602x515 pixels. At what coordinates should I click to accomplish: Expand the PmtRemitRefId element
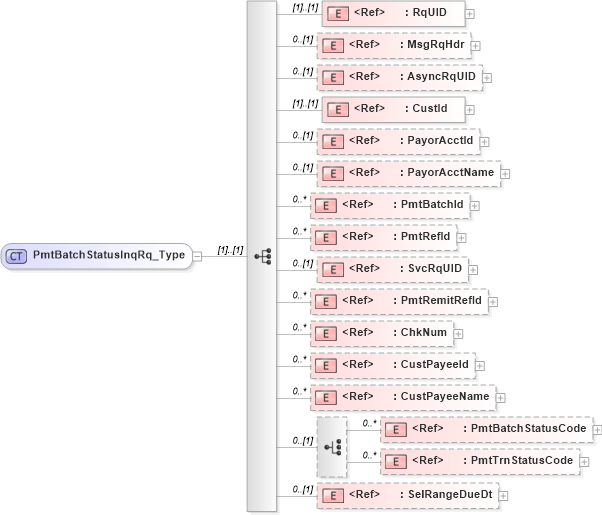pos(493,302)
